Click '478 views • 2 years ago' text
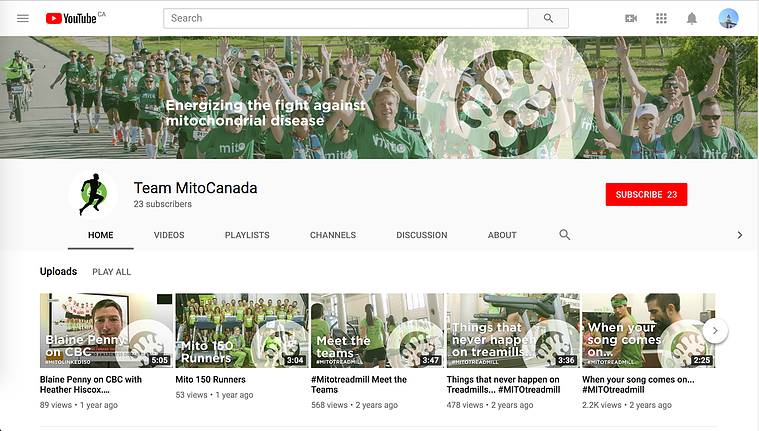The width and height of the screenshot is (759, 431). 490,405
